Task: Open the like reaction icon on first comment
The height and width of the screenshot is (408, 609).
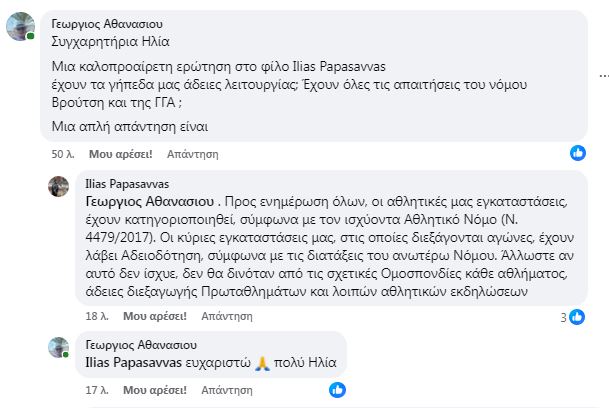Action: click(x=577, y=153)
